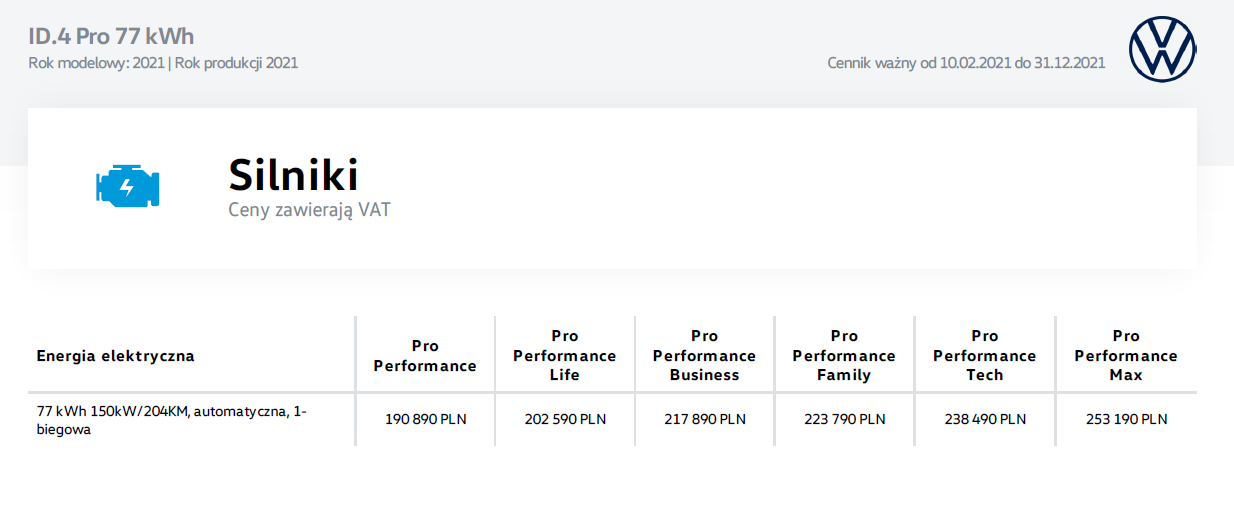
Task: Click the Pro Performance Tech column header
Action: pyautogui.click(x=985, y=356)
